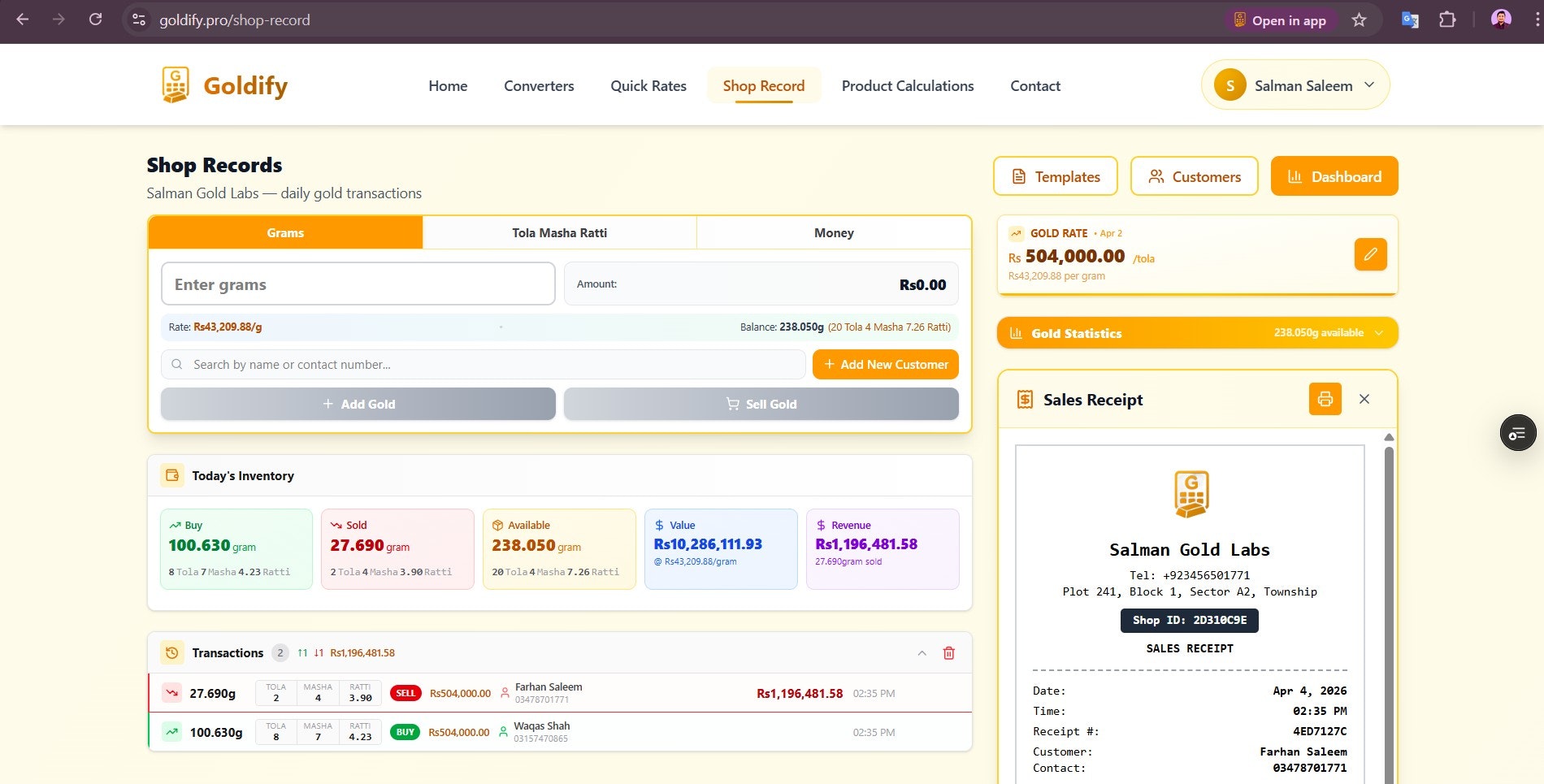Image resolution: width=1544 pixels, height=784 pixels.
Task: Open the Customers button
Action: (1195, 176)
